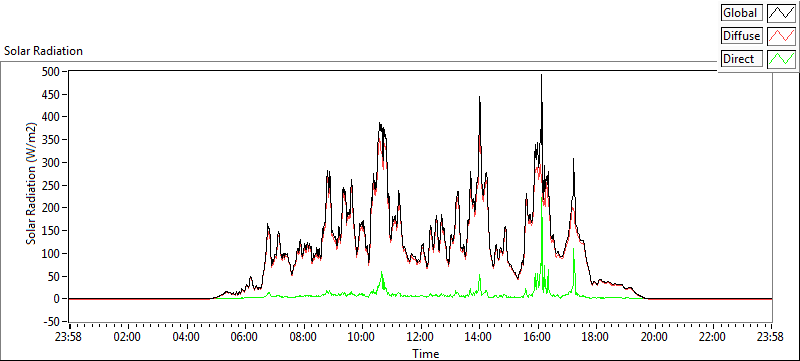Click the Global plot line icon in legend

pos(781,13)
